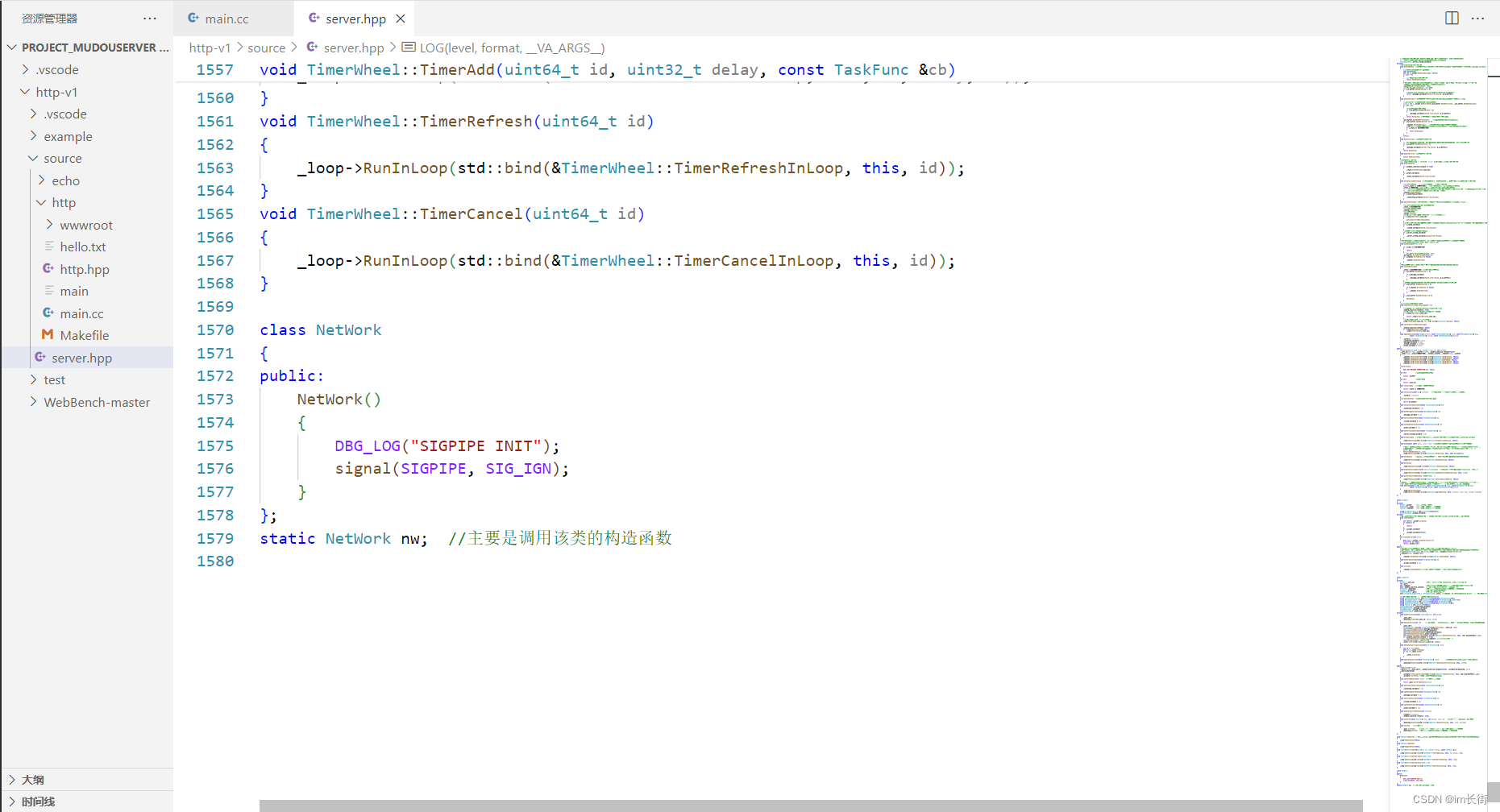Expand the wwwroot folder
Image resolution: width=1500 pixels, height=812 pixels.
pyautogui.click(x=50, y=225)
